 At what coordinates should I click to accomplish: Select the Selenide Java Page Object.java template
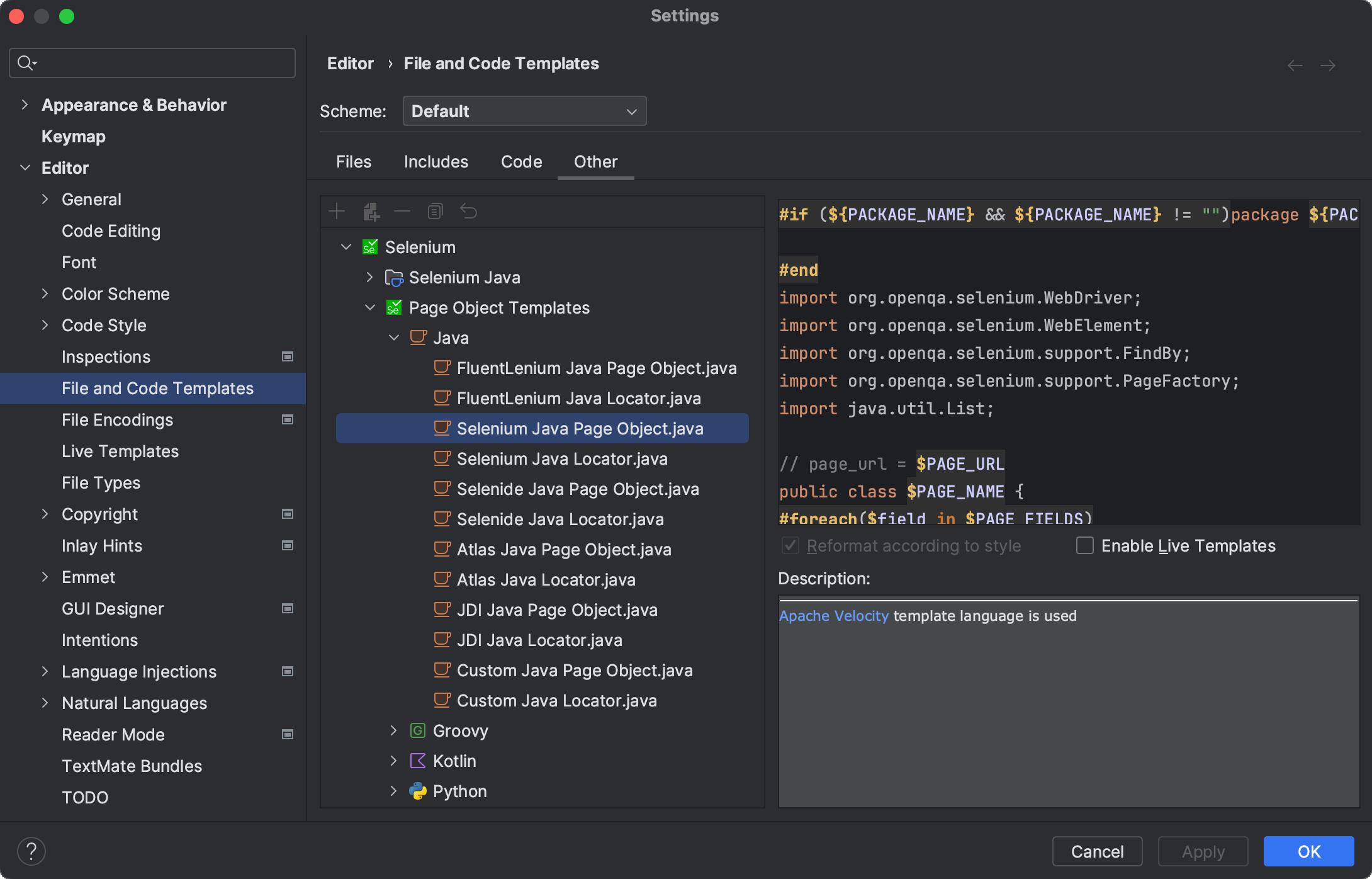pyautogui.click(x=577, y=489)
